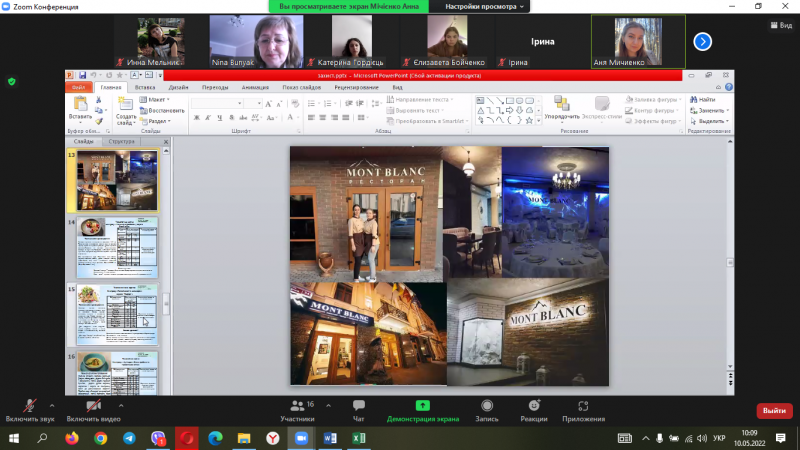The height and width of the screenshot is (450, 800).
Task: Open the font name combo box
Action: click(217, 104)
